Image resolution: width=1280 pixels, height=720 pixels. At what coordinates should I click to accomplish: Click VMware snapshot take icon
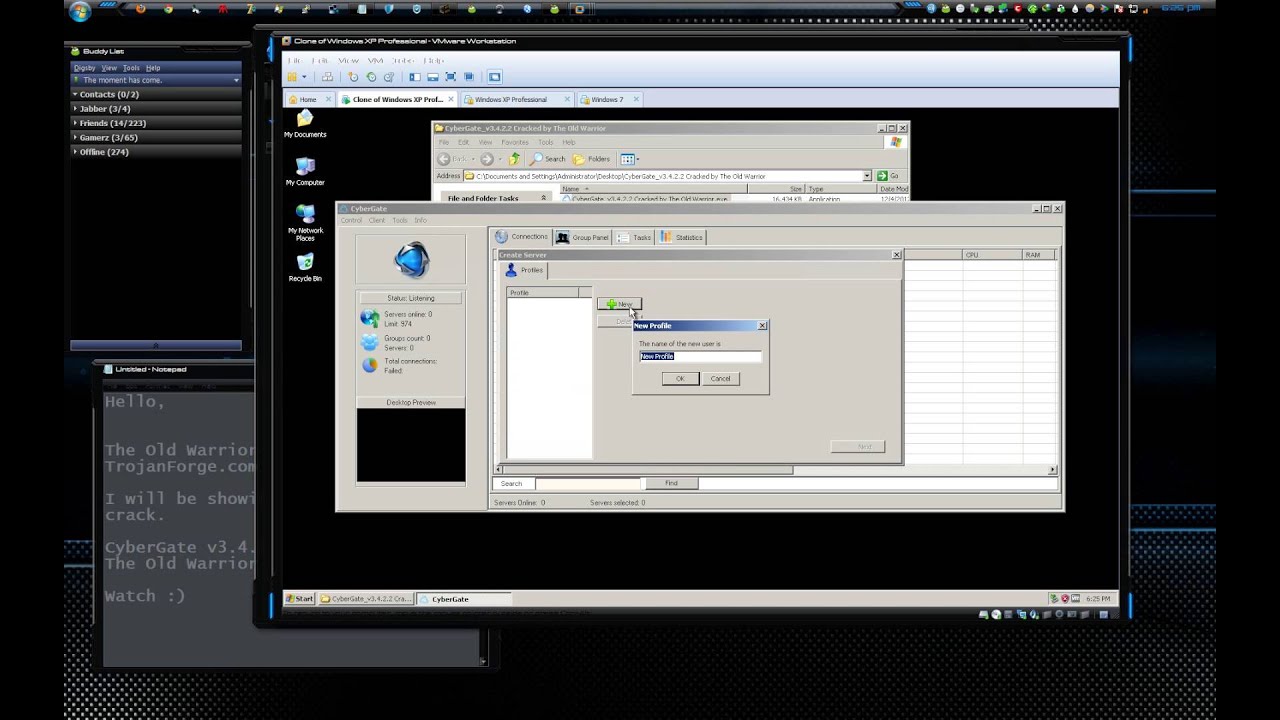tap(353, 77)
